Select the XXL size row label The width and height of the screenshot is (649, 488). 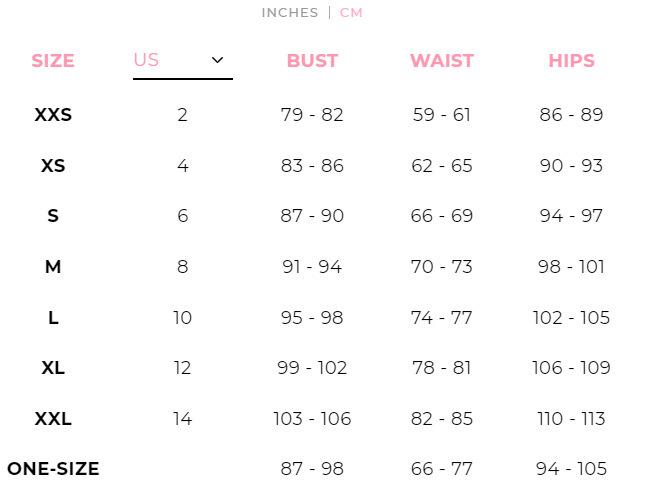(53, 418)
